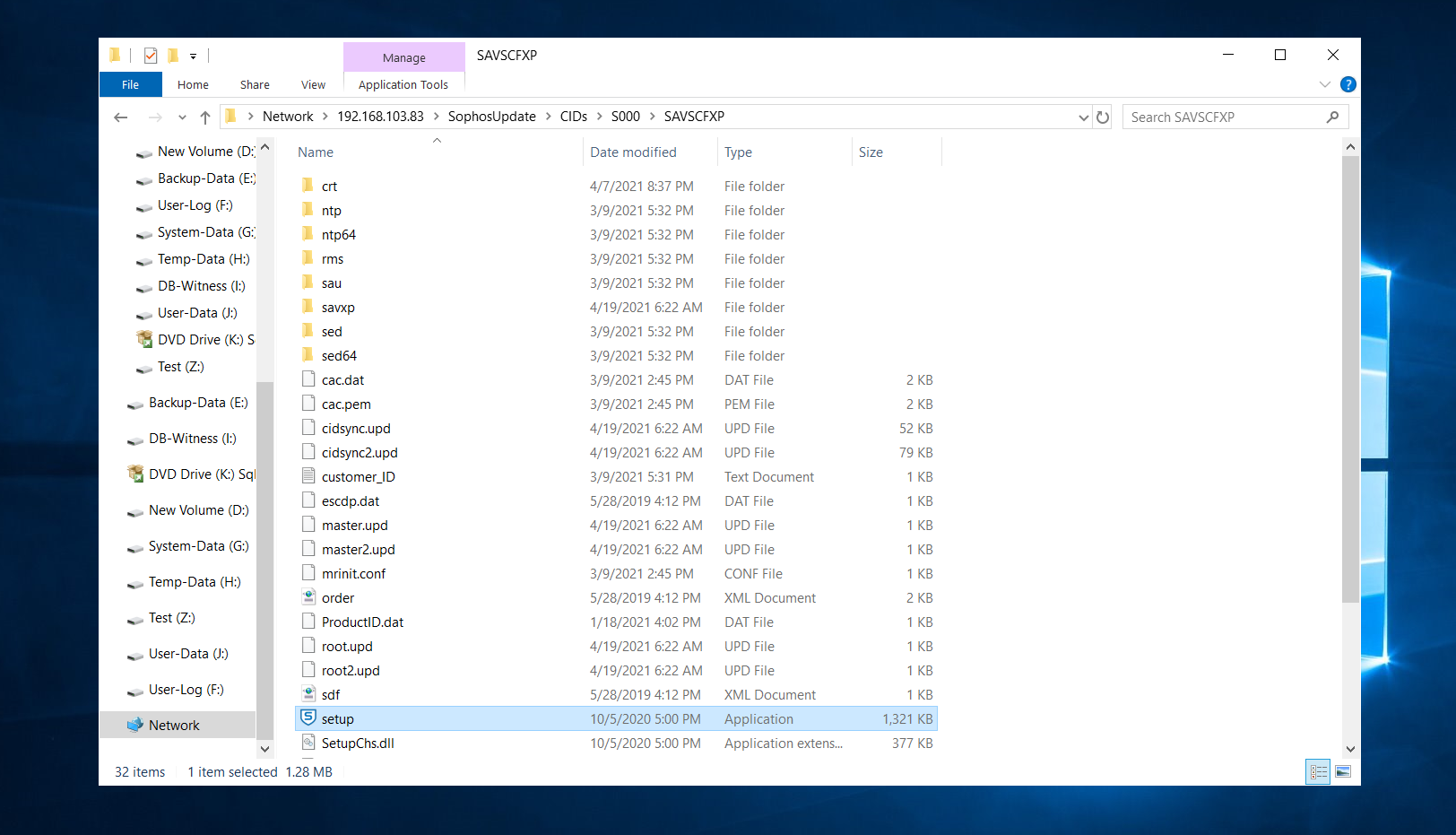Sort by the Size column header
The height and width of the screenshot is (835, 1456).
coord(871,152)
